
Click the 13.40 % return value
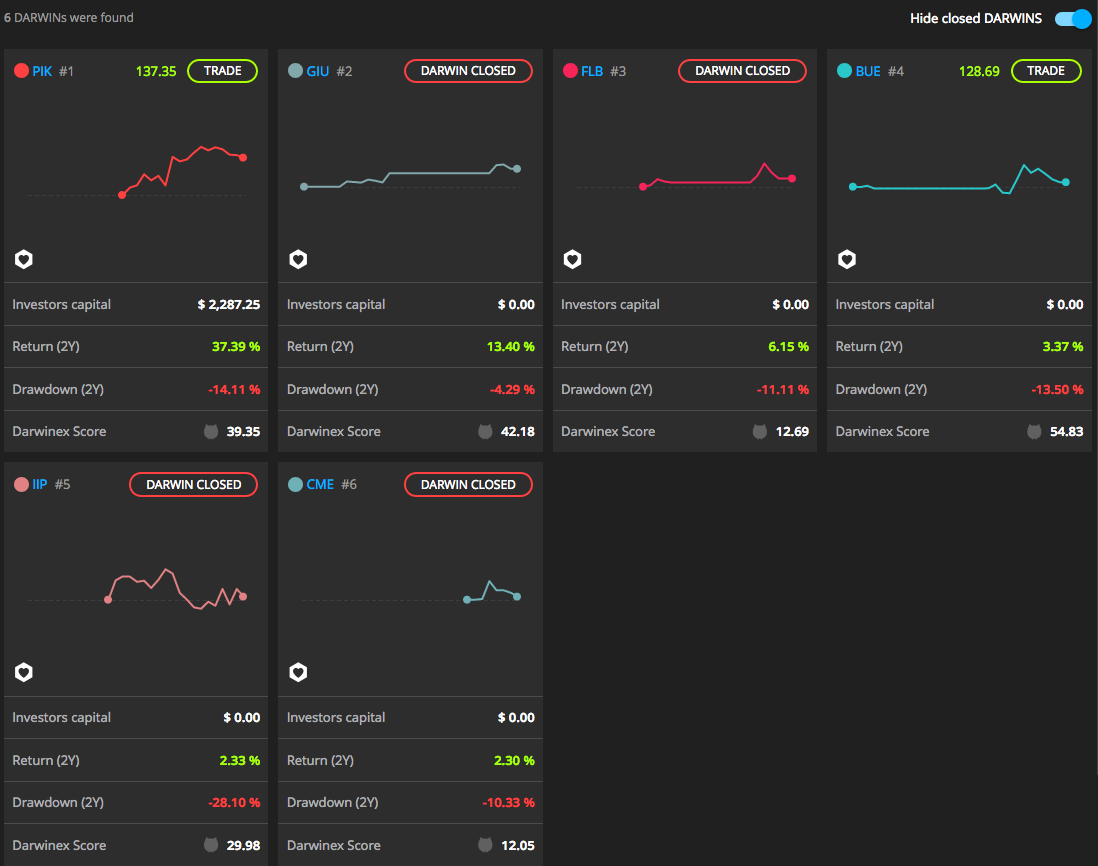click(510, 347)
